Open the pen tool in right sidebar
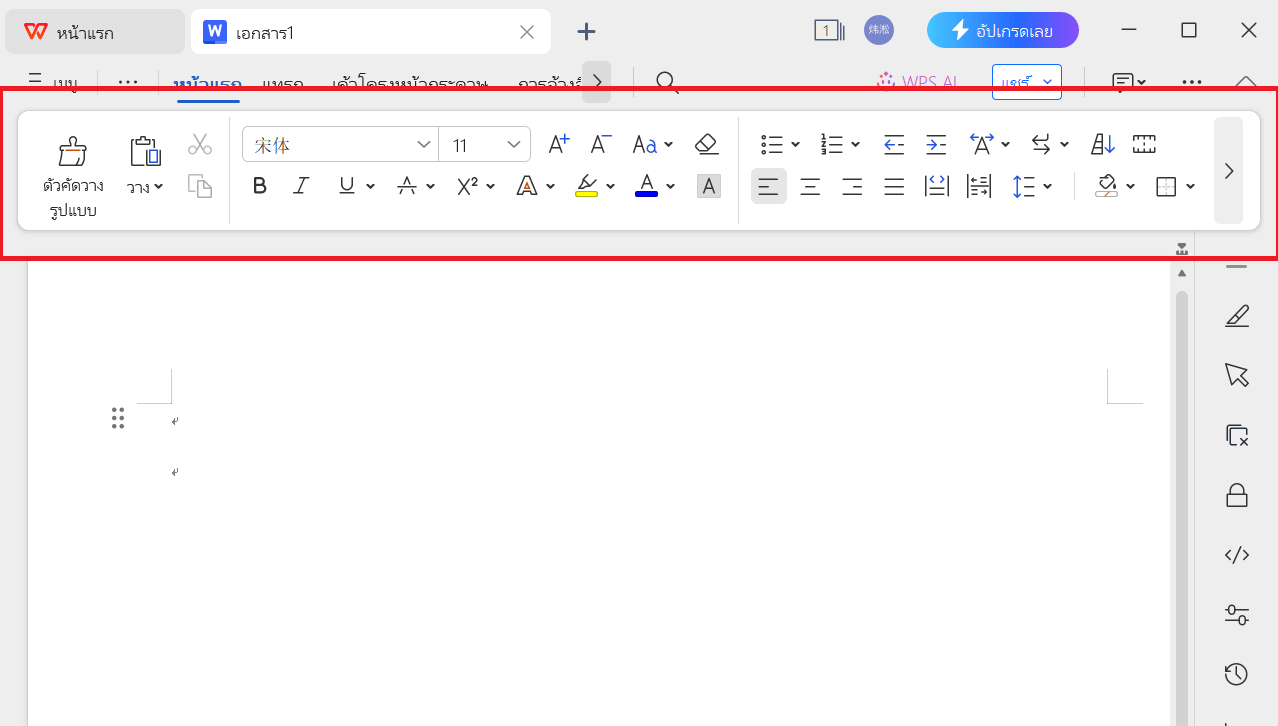The image size is (1278, 726). tap(1237, 316)
